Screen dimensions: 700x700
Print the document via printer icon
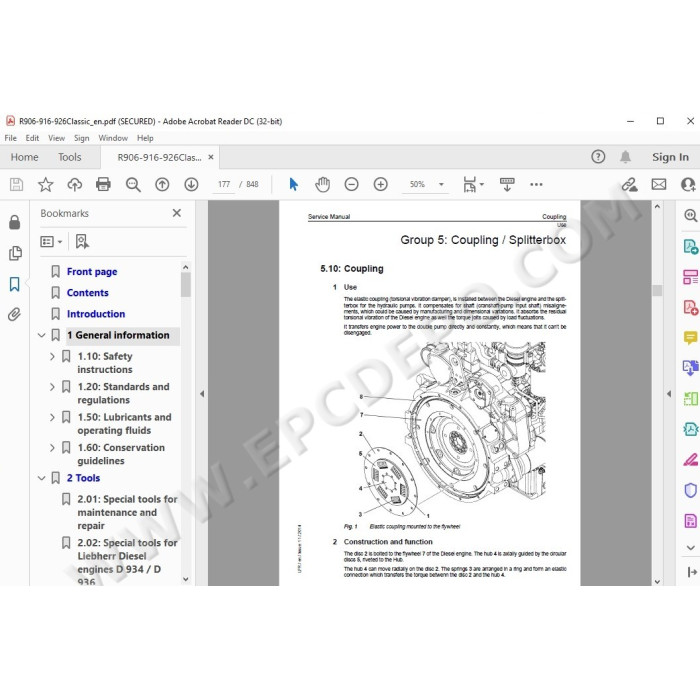pyautogui.click(x=103, y=184)
